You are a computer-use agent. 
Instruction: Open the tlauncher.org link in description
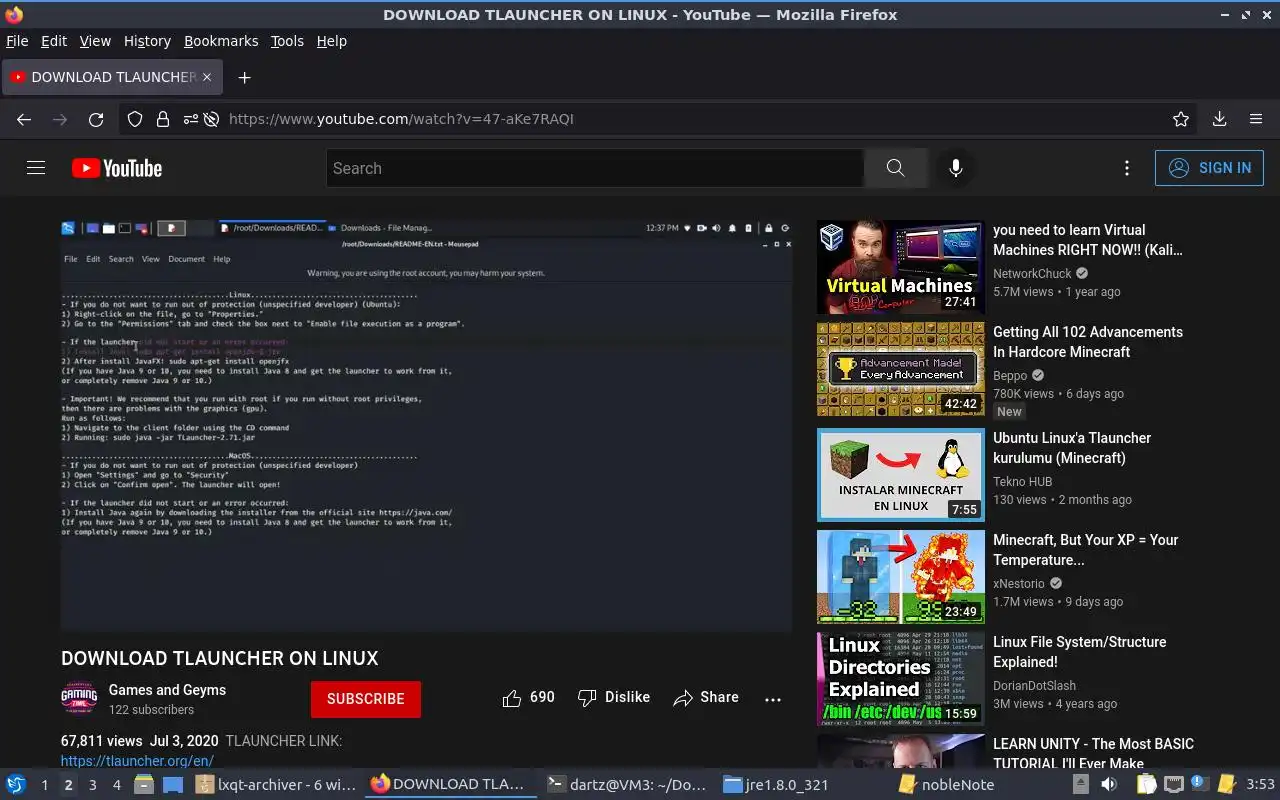coord(137,761)
